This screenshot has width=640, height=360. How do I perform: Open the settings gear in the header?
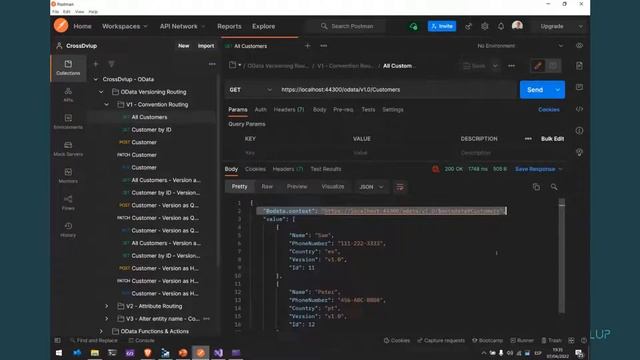pyautogui.click(x=484, y=26)
